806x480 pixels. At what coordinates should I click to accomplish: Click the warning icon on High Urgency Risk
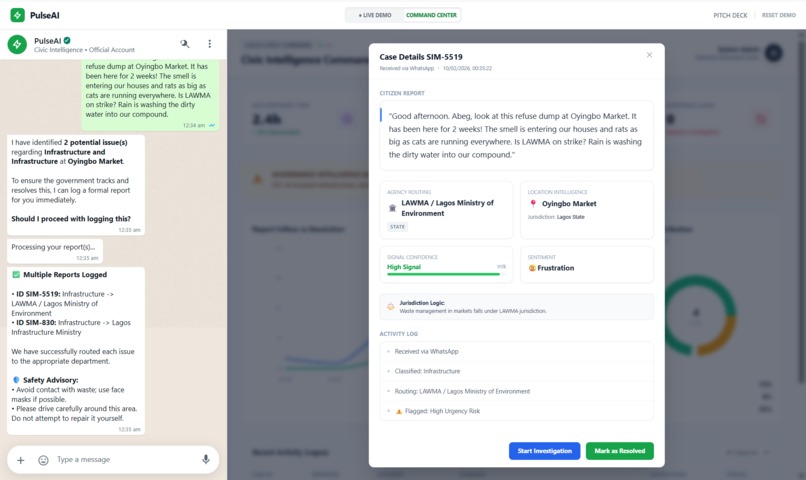(x=399, y=411)
